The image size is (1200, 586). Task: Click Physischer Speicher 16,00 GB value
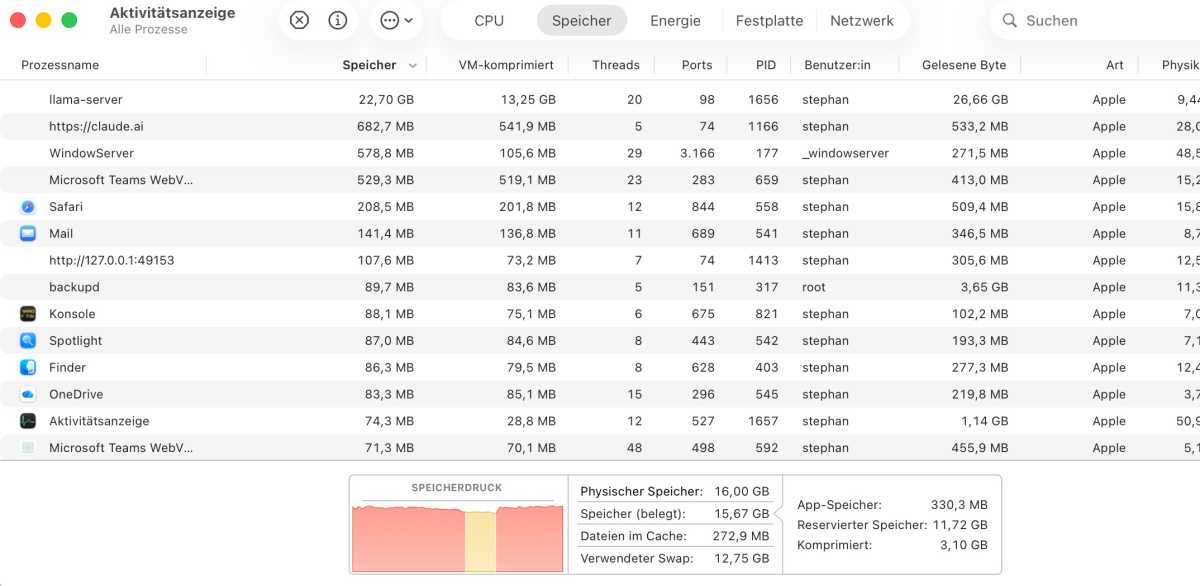point(741,492)
